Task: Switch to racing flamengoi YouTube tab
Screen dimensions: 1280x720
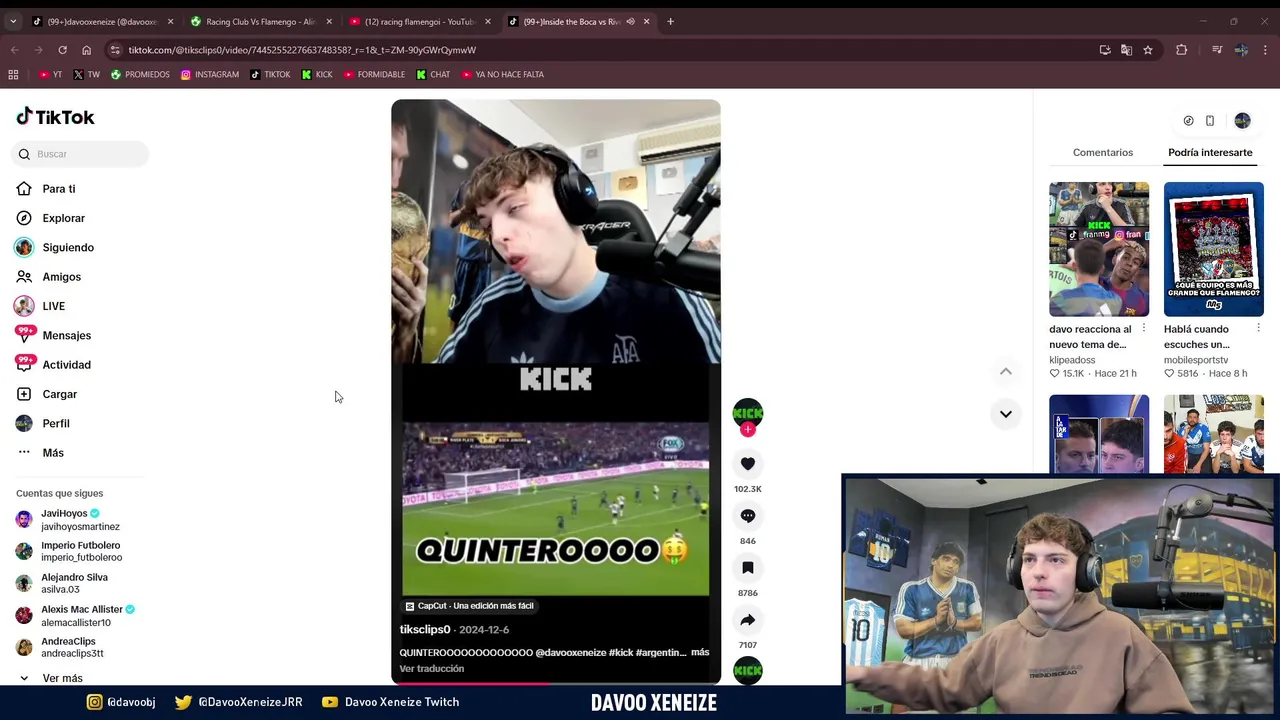Action: coord(418,21)
